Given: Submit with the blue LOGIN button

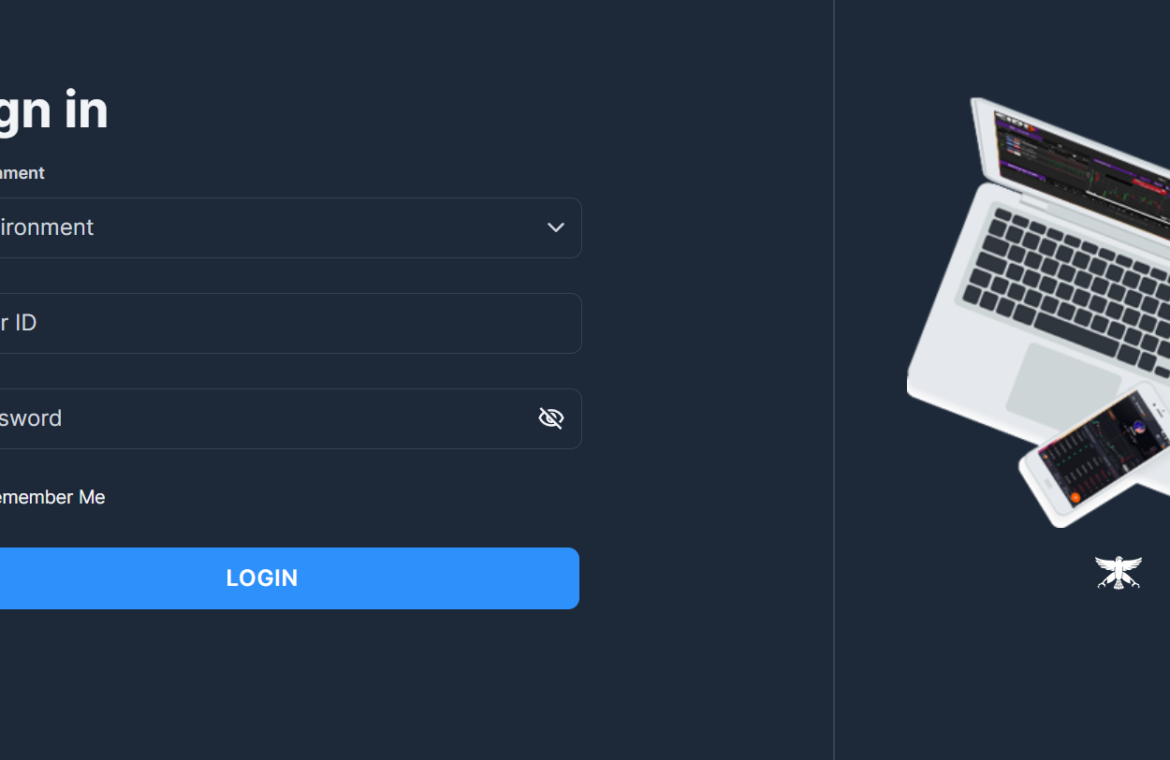Looking at the screenshot, I should (x=290, y=578).
